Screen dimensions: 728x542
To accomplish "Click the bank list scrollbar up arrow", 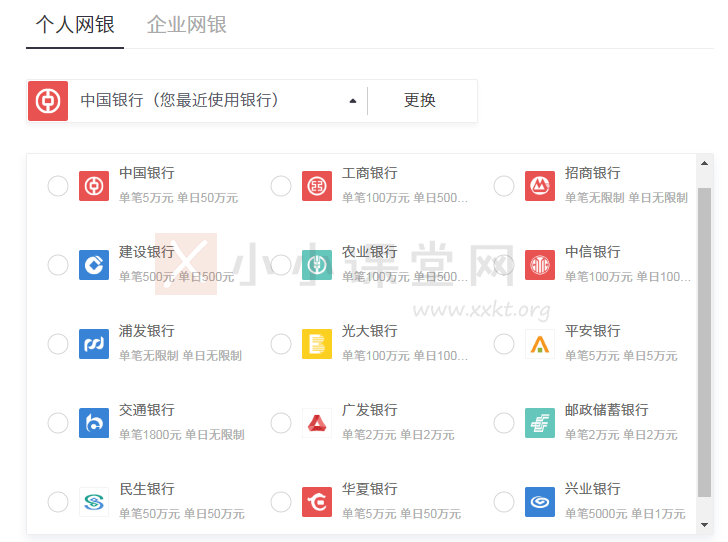I will pyautogui.click(x=704, y=163).
